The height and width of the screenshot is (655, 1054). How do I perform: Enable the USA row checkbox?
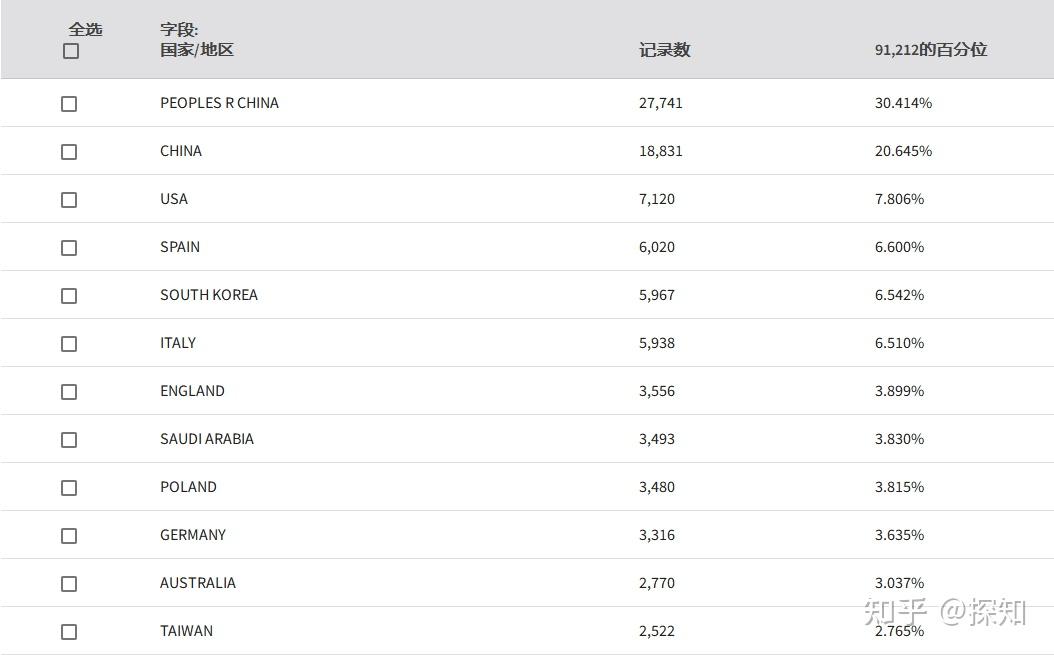pos(69,200)
